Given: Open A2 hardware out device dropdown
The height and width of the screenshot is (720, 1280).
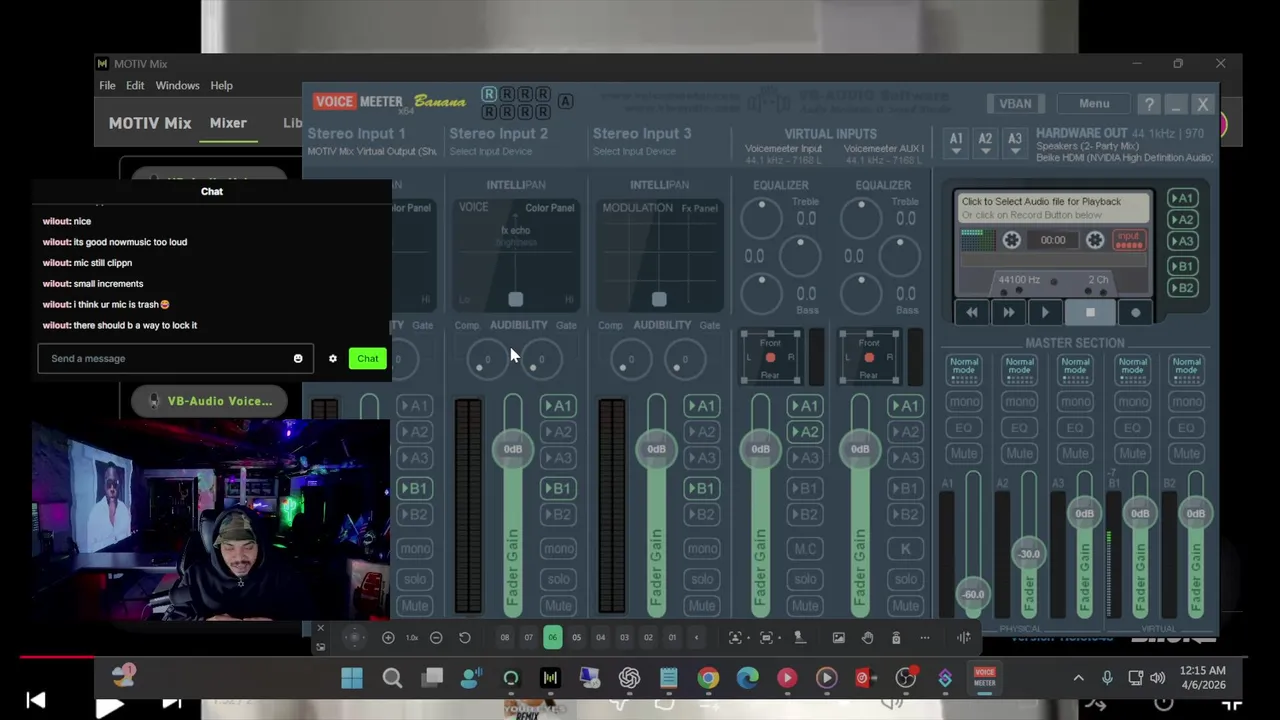Looking at the screenshot, I should pos(985,143).
